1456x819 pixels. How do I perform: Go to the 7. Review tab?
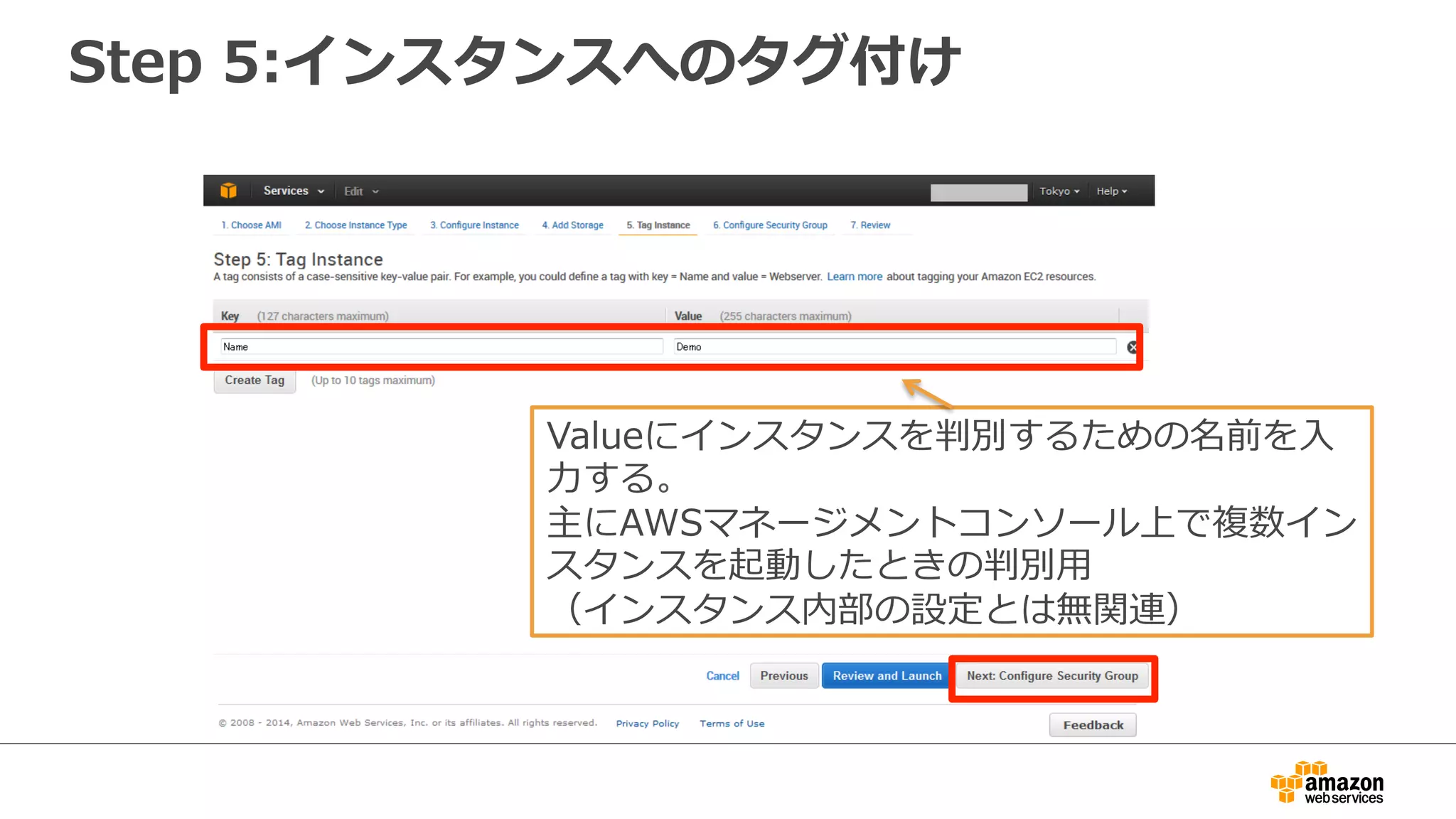tap(870, 225)
